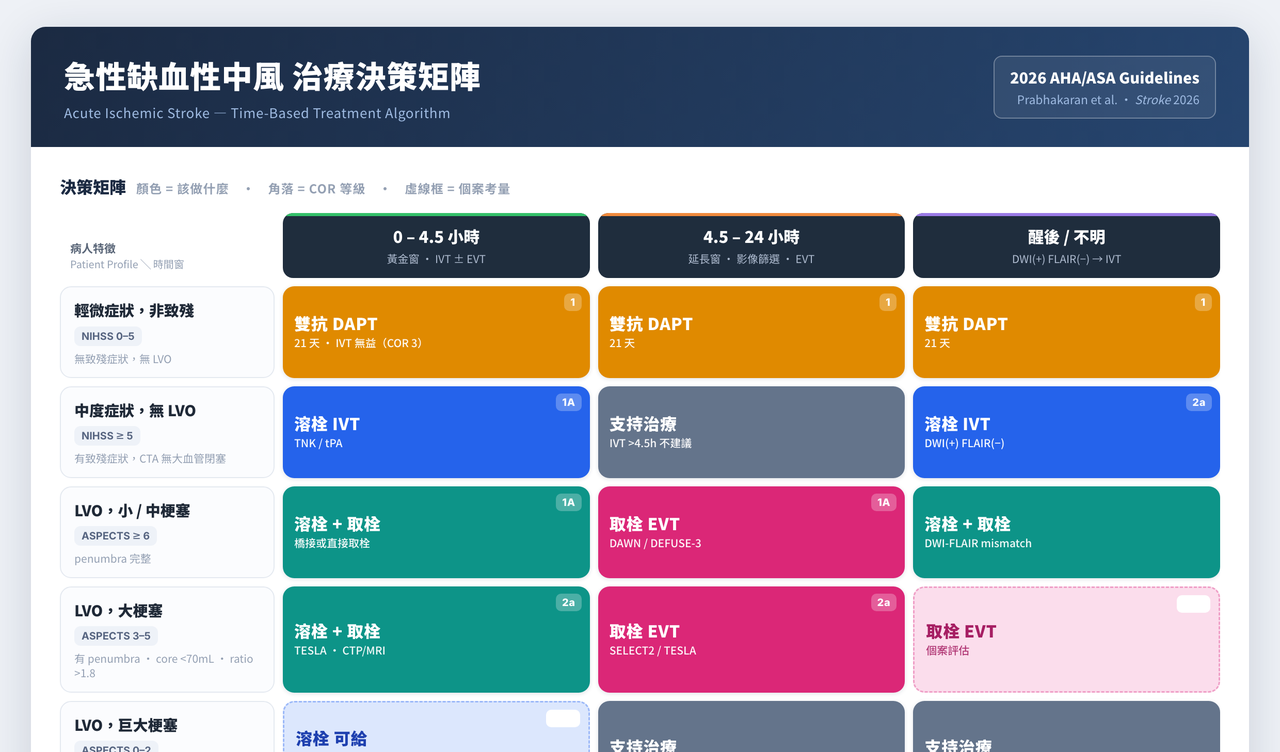Open the dashed 取栓 EVT 個案評估 card
This screenshot has height=752, width=1280.
click(1066, 640)
